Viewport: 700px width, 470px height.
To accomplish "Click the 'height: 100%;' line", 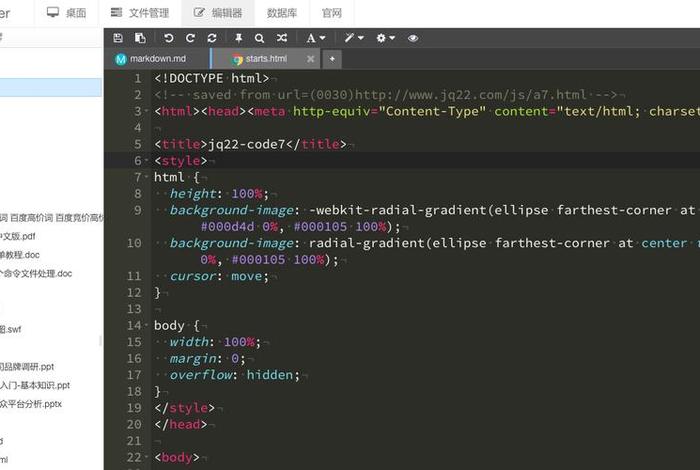I will [x=219, y=193].
